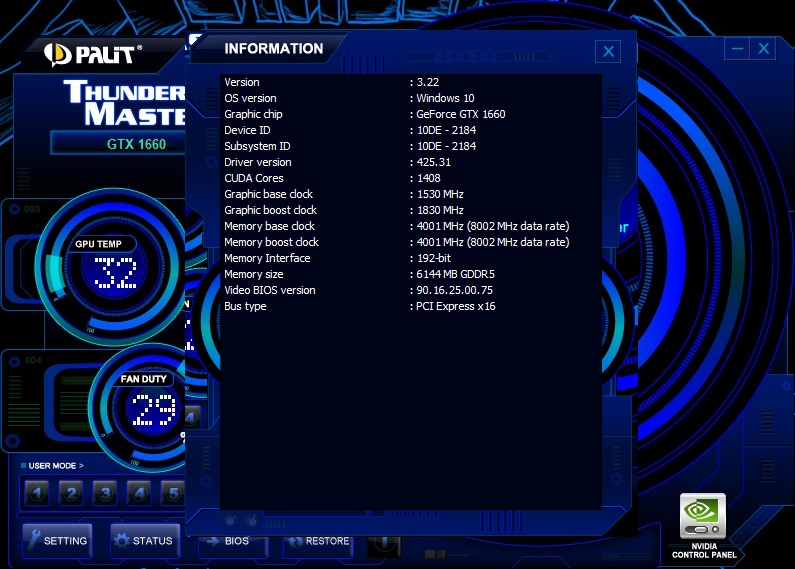Click the 192-bit memory interface value
The width and height of the screenshot is (795, 569).
433,258
